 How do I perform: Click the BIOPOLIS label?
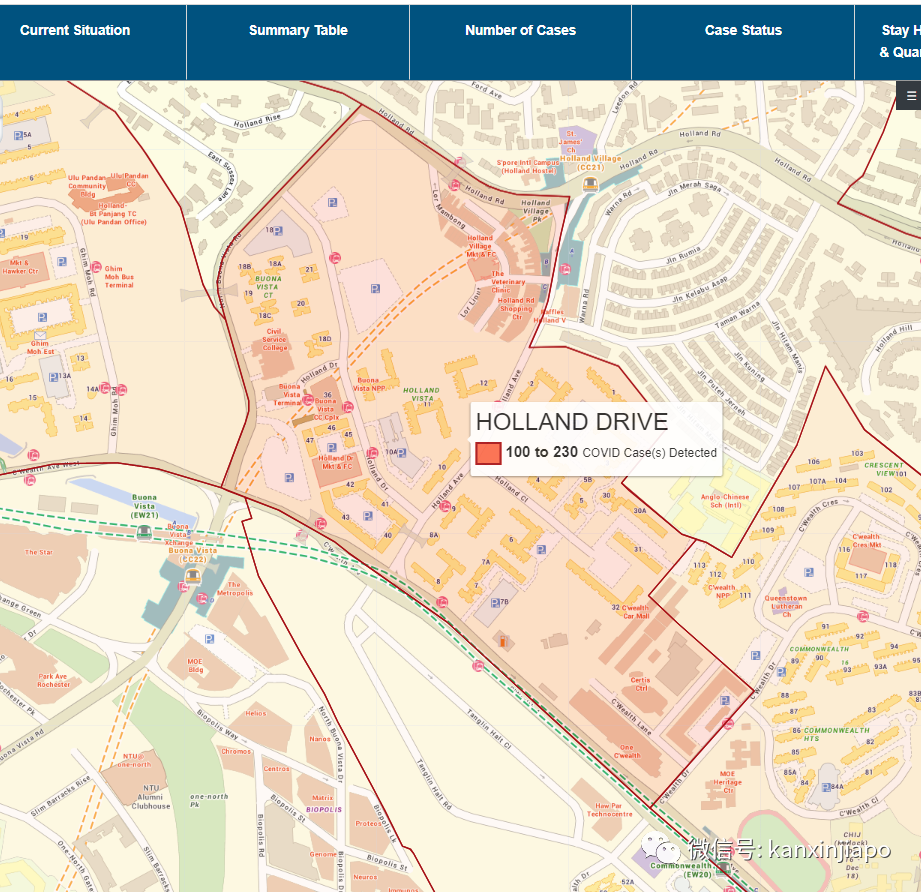pos(324,809)
